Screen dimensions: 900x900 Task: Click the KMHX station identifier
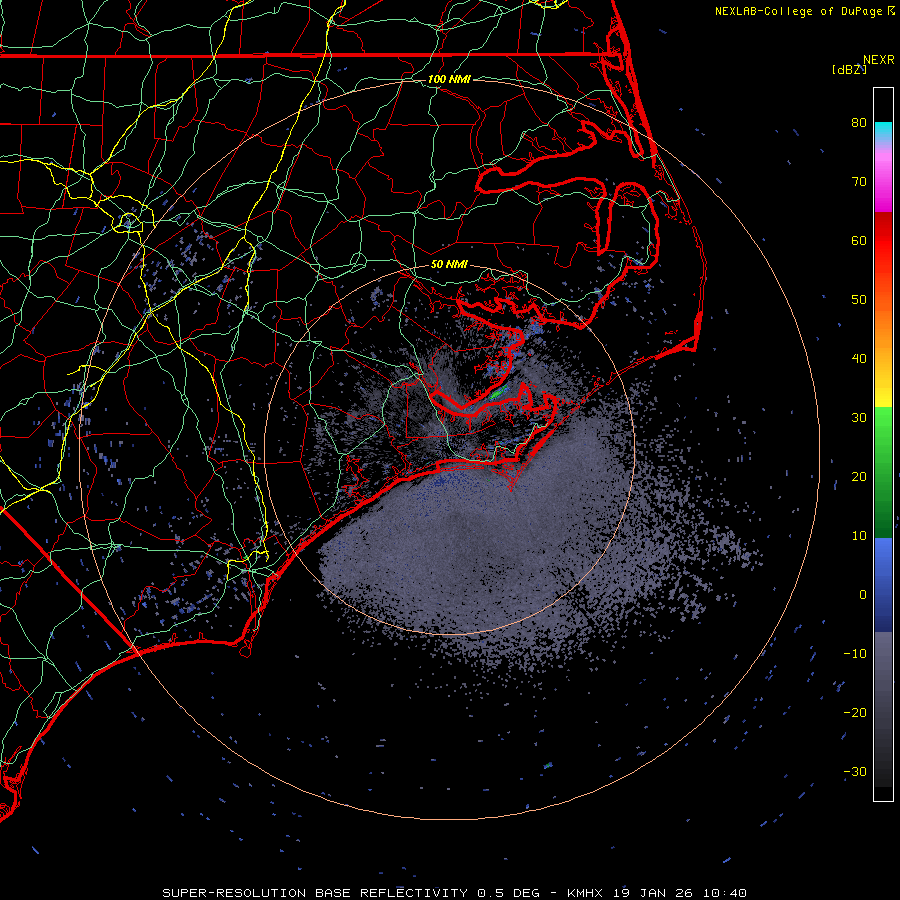[585, 893]
